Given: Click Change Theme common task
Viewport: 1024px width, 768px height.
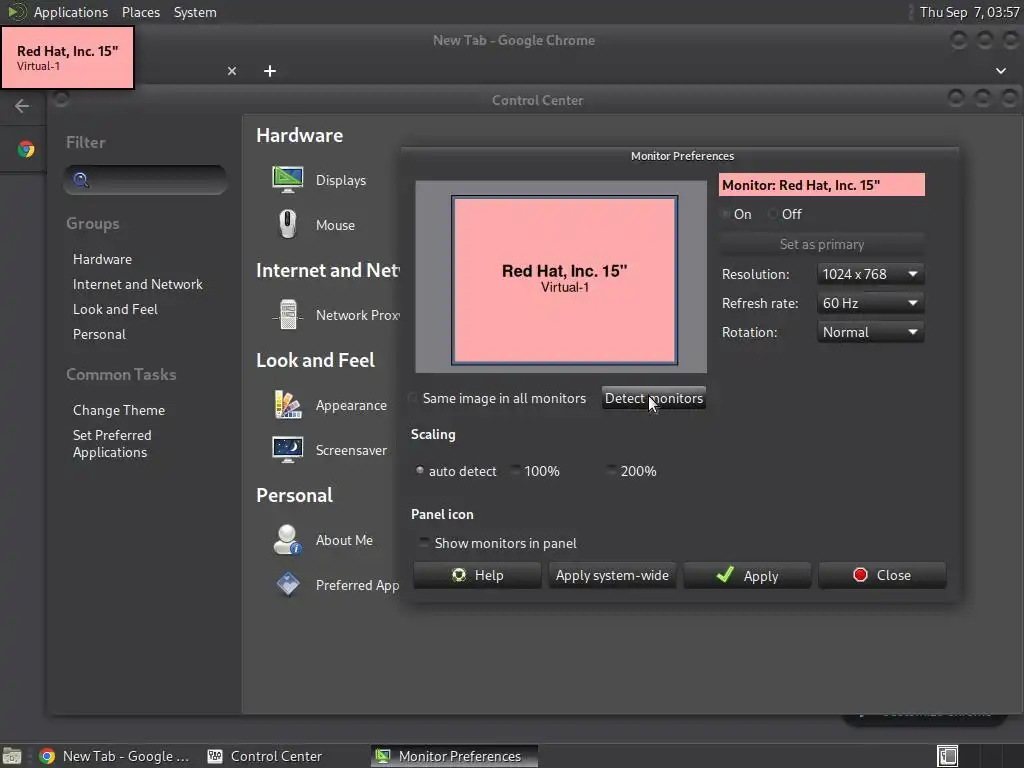Looking at the screenshot, I should 119,410.
